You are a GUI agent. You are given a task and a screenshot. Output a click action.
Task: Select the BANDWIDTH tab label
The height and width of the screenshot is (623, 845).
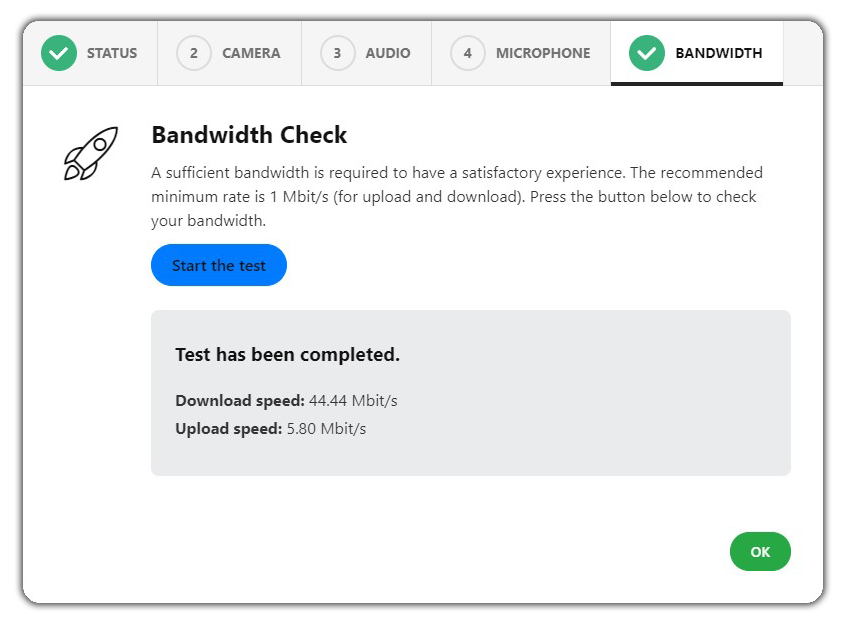click(718, 53)
